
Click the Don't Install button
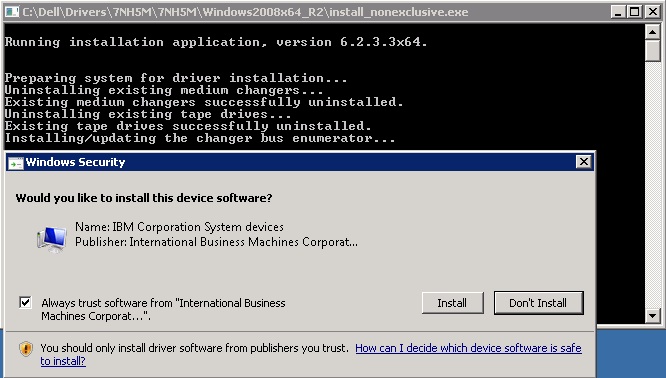point(538,303)
